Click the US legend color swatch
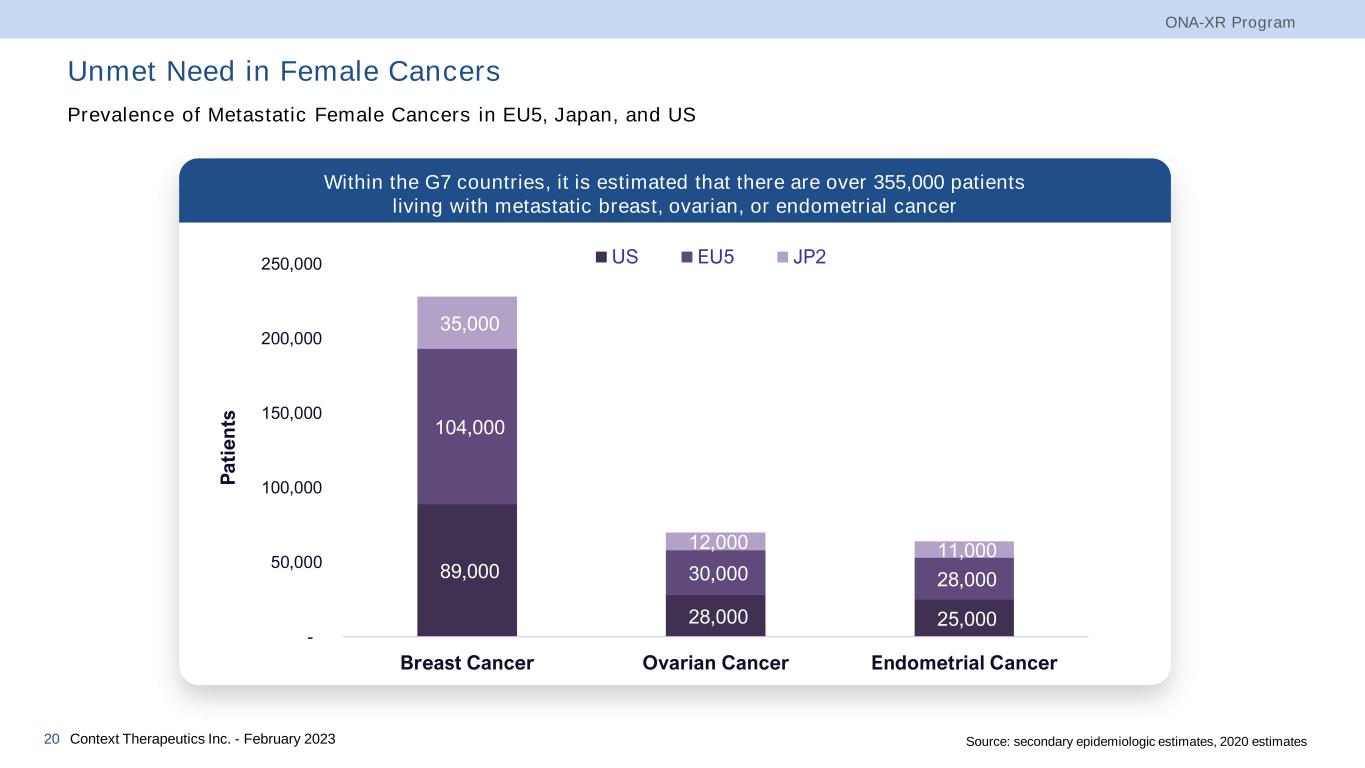The width and height of the screenshot is (1365, 768). (601, 258)
